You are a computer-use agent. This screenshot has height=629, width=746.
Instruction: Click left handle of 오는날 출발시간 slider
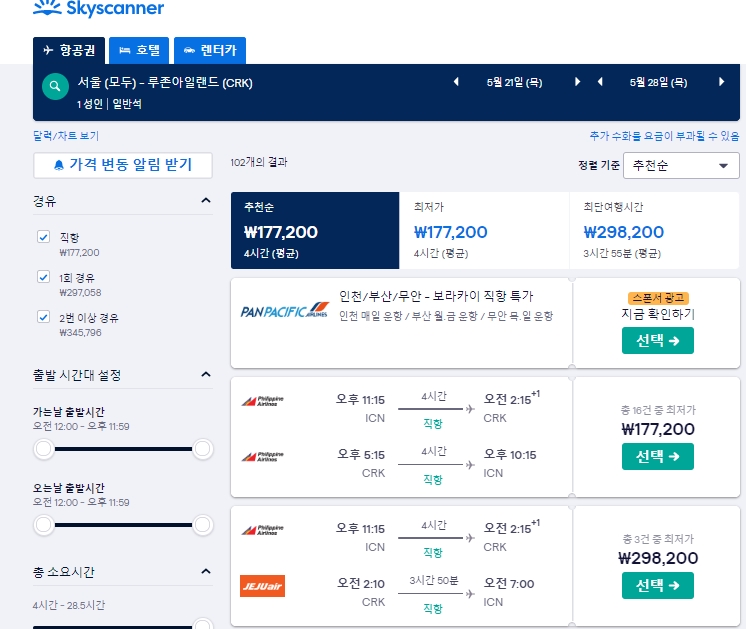coord(44,525)
